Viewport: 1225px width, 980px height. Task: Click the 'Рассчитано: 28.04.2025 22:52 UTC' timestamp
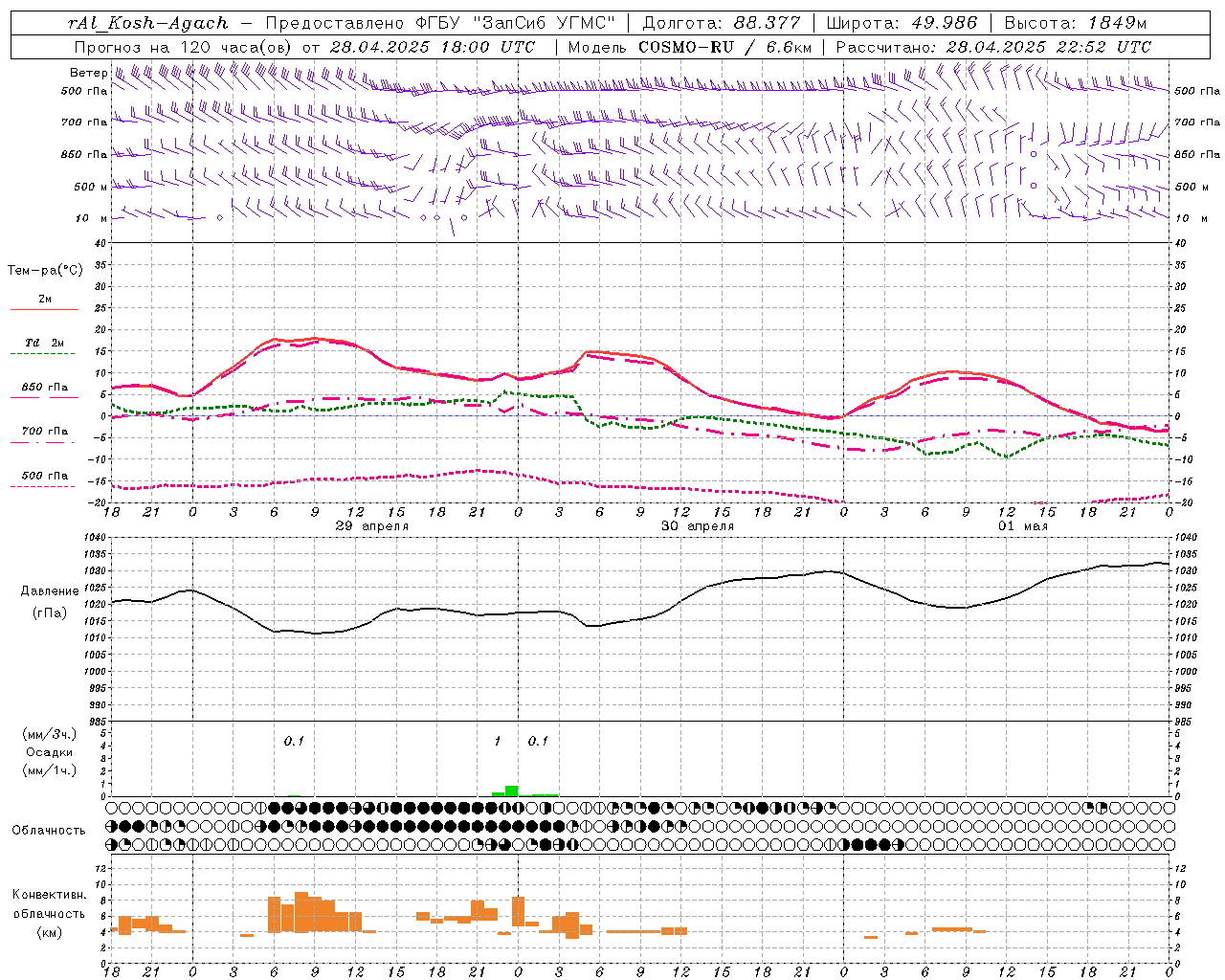[993, 47]
